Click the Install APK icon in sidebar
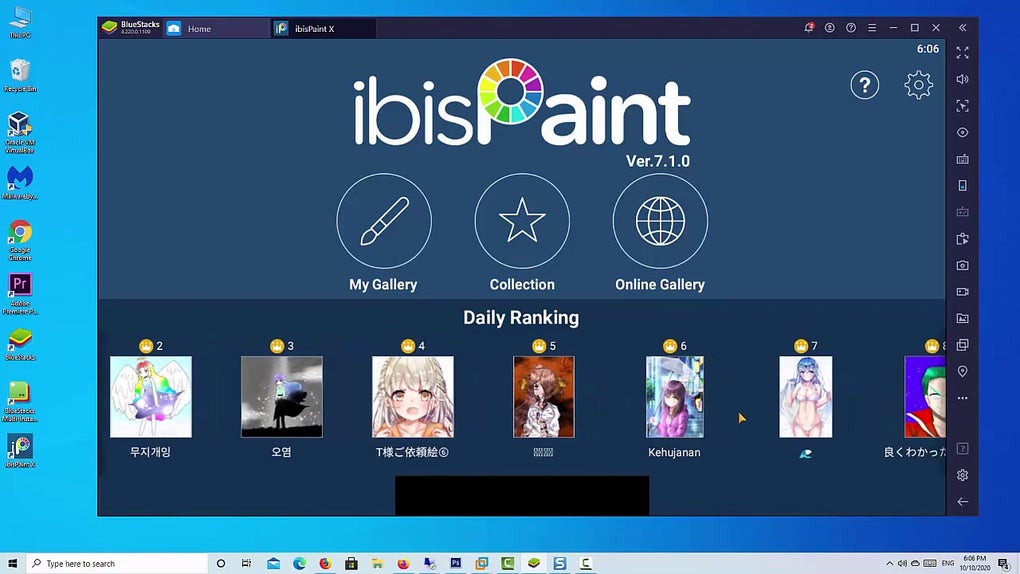The image size is (1020, 574). pos(963,239)
